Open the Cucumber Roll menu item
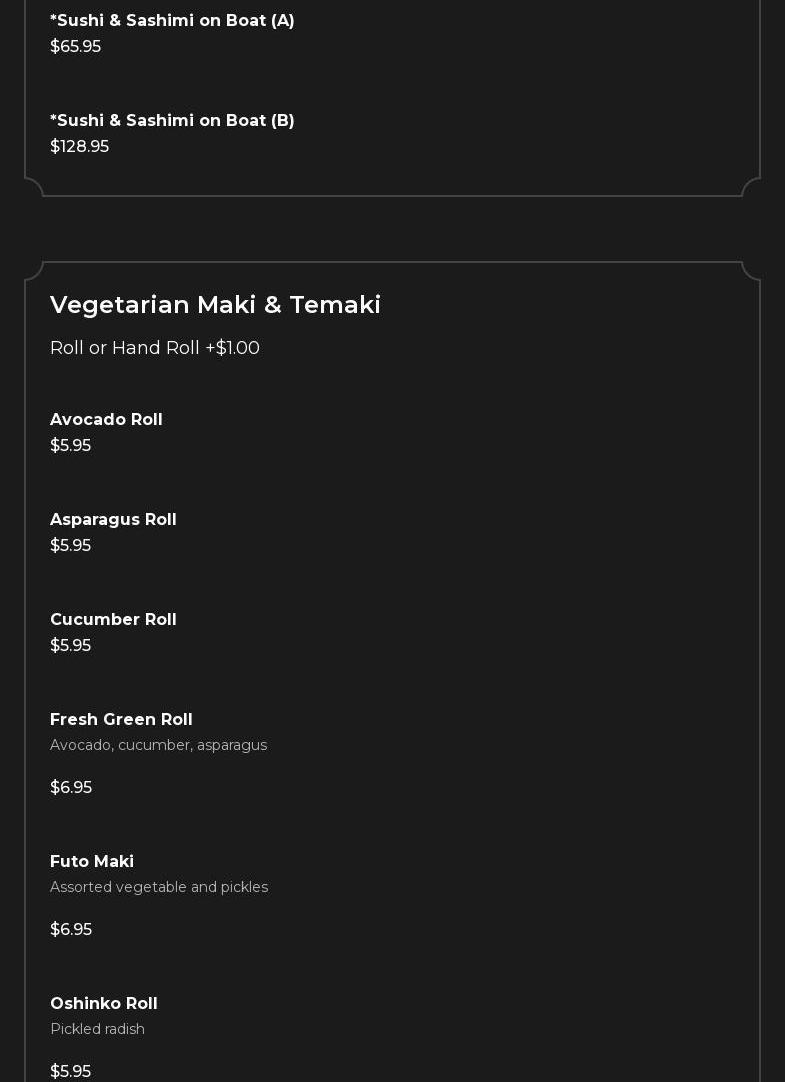Screen dimensions: 785x1082 click(113, 620)
